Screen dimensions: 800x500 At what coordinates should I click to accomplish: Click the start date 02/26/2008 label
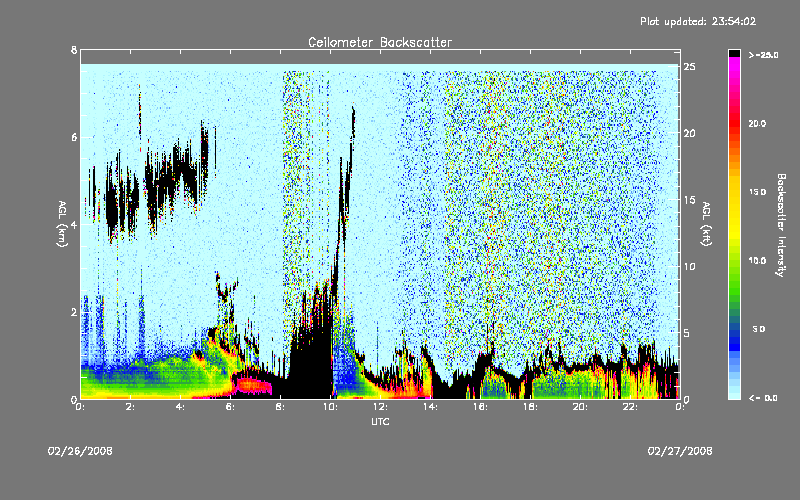tap(80, 451)
